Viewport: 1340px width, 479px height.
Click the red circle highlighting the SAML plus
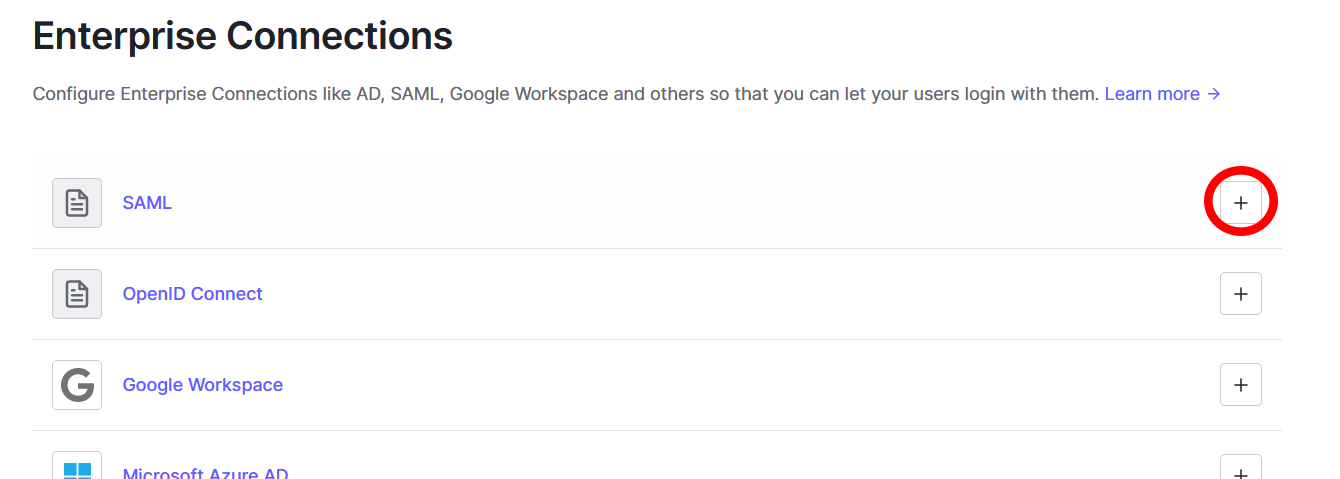pyautogui.click(x=1241, y=201)
